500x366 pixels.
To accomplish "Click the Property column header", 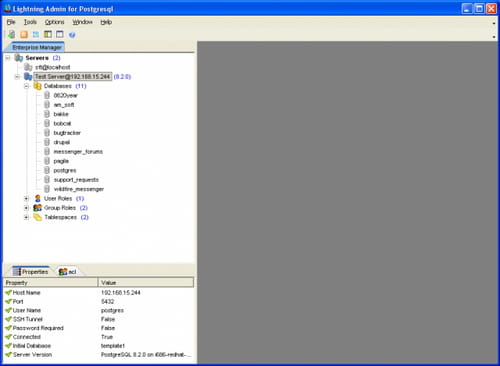I will (x=51, y=283).
